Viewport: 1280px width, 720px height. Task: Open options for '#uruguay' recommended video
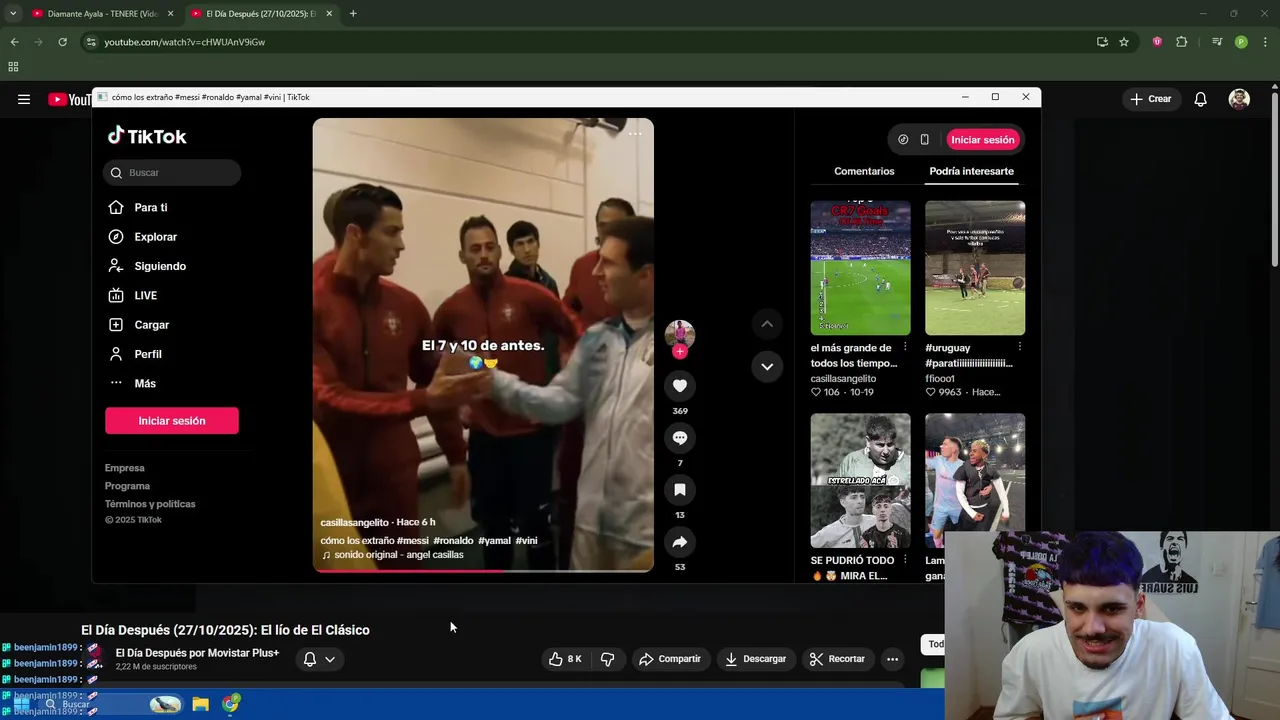click(x=1019, y=347)
